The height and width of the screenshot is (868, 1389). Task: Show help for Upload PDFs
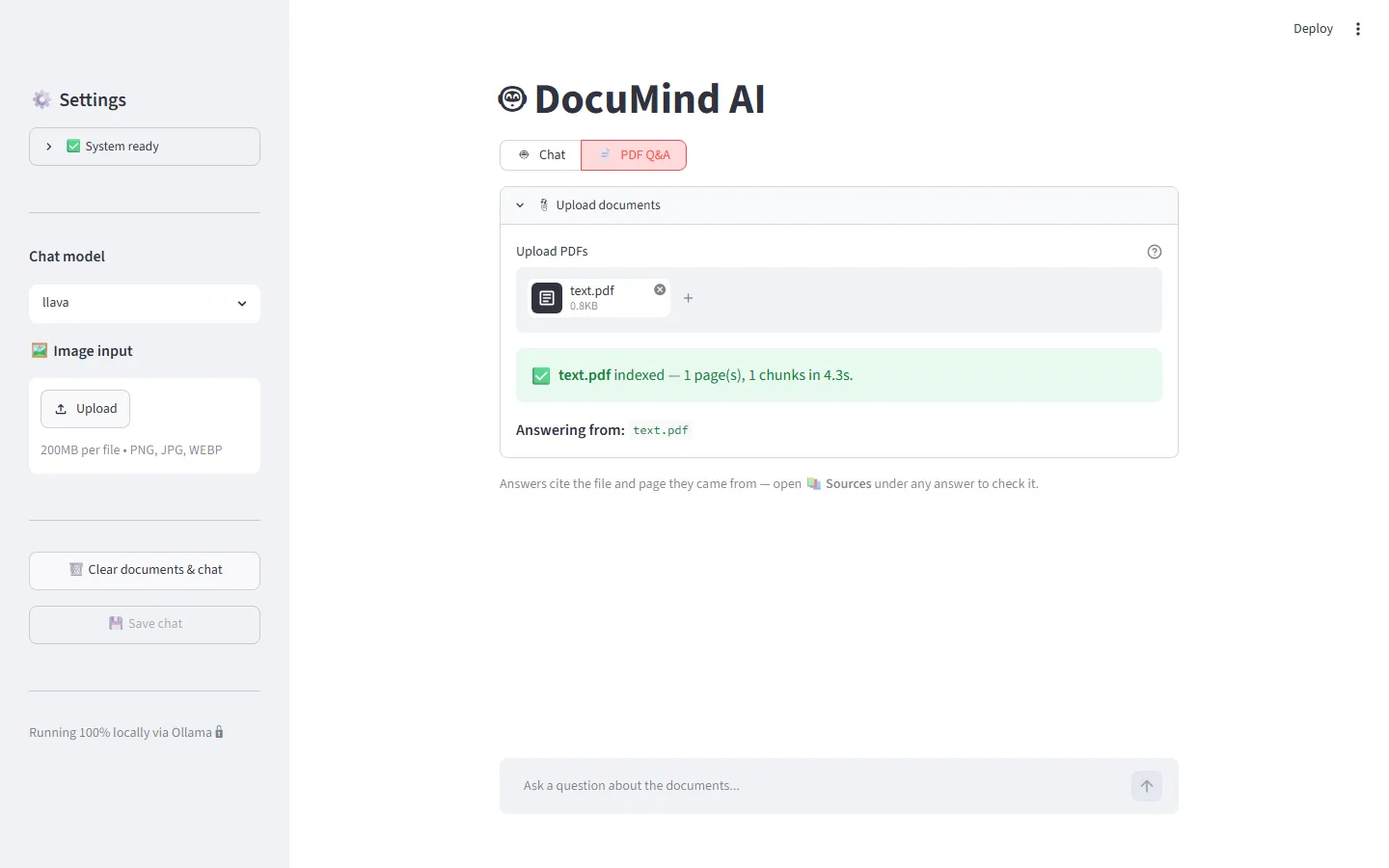coord(1155,252)
